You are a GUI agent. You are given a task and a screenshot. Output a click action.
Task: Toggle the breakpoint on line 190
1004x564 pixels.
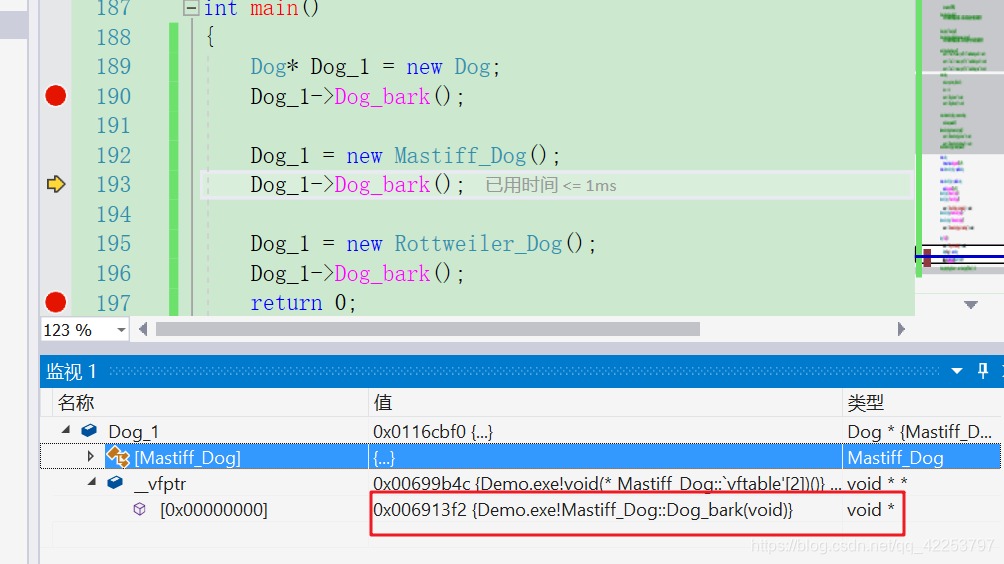56,96
